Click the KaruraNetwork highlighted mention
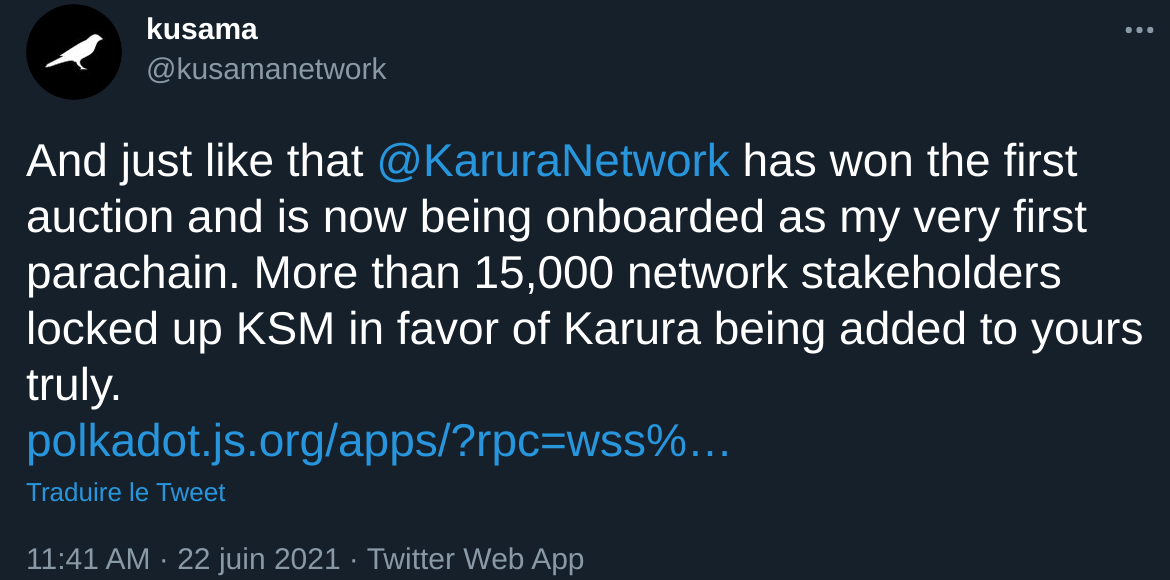Viewport: 1170px width, 580px height. [553, 160]
